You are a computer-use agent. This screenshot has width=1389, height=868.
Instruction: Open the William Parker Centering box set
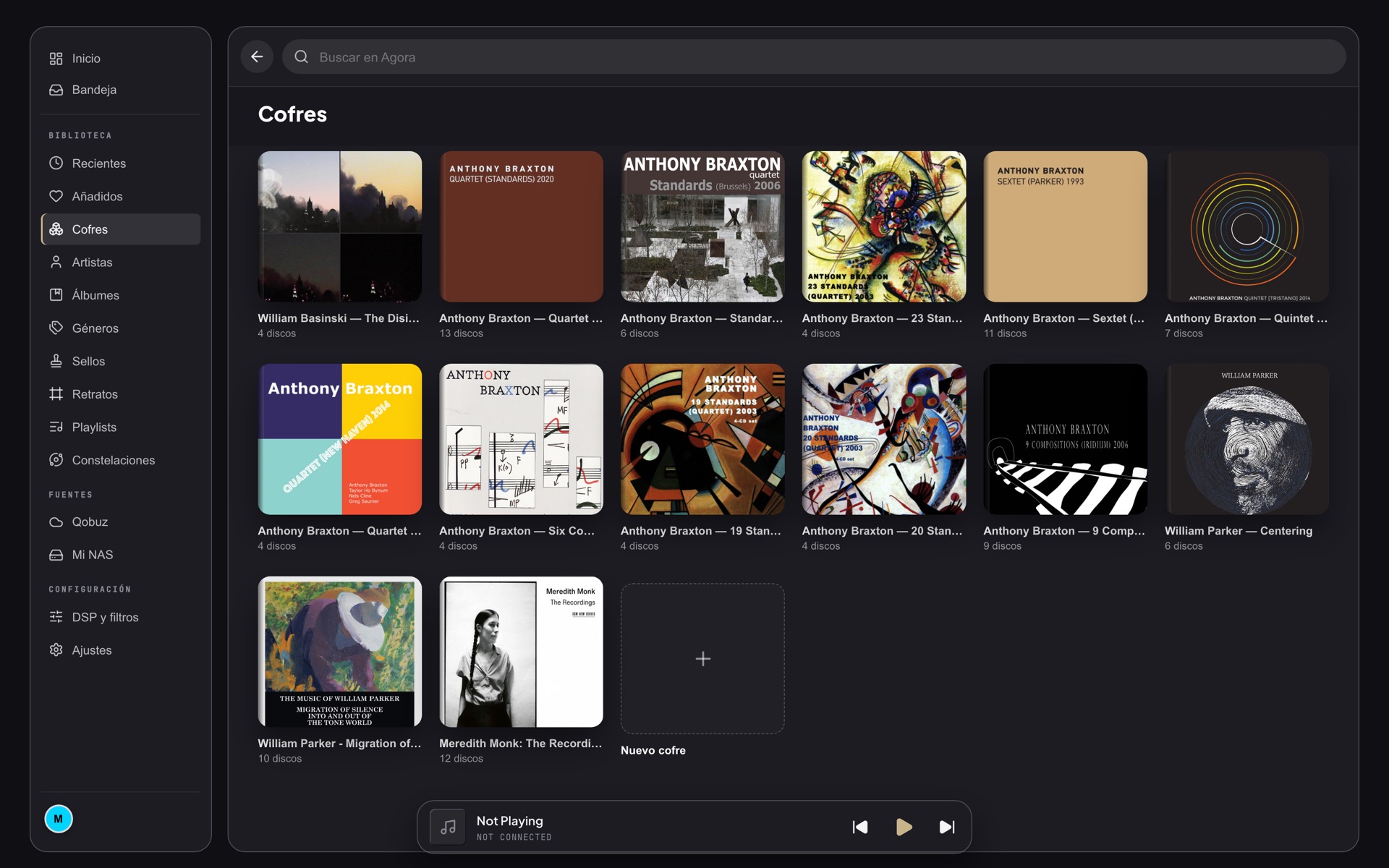(x=1246, y=439)
